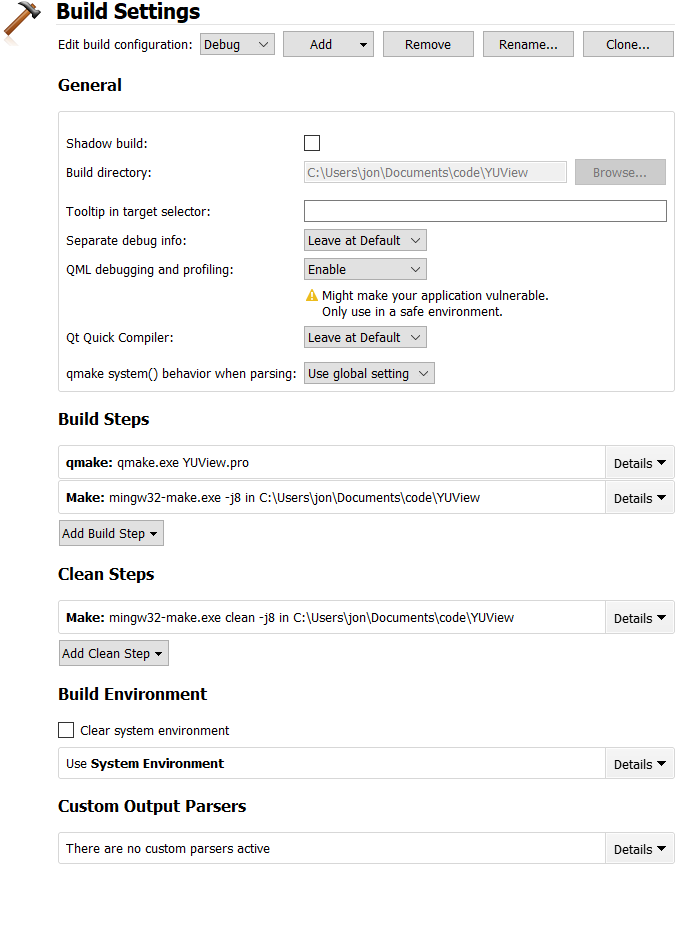Image resolution: width=699 pixels, height=933 pixels.
Task: Enable Clear system environment
Action: pos(66,730)
